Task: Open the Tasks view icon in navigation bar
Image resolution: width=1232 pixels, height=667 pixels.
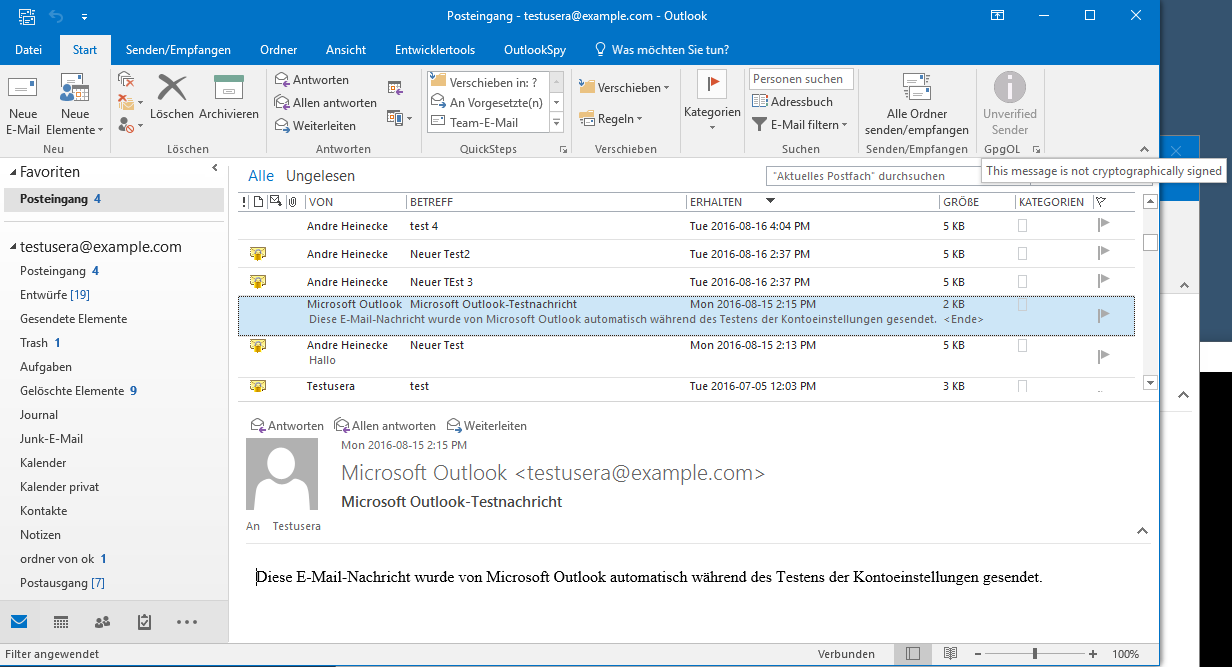Action: pyautogui.click(x=144, y=622)
